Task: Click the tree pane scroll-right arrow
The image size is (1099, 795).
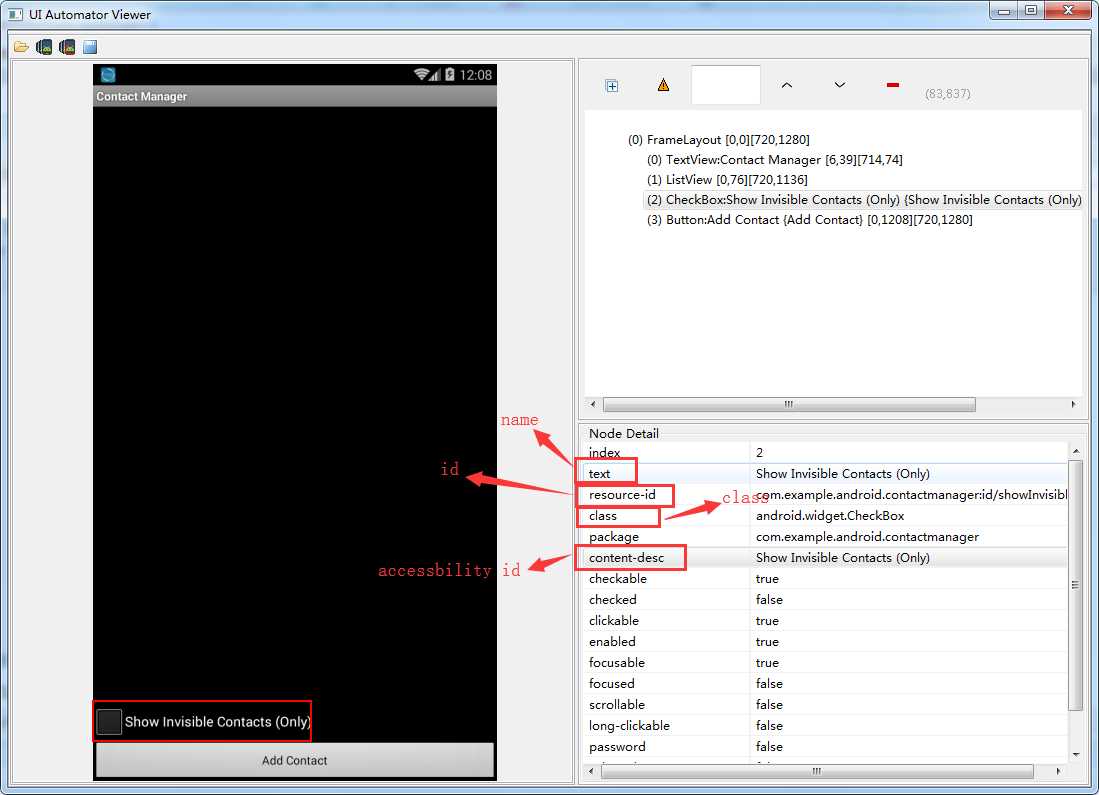Action: [x=1073, y=405]
